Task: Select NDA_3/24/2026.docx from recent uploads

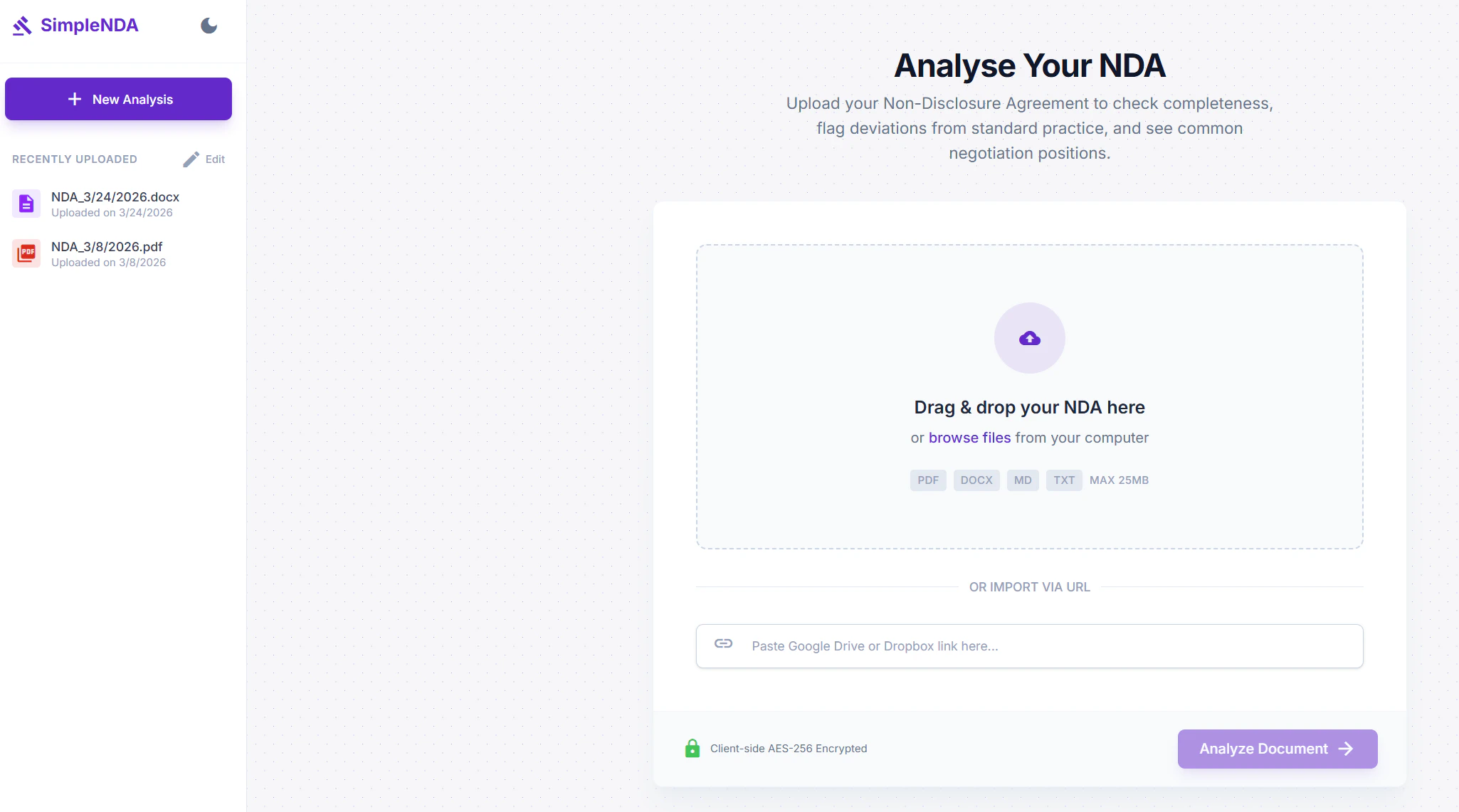Action: [x=115, y=197]
